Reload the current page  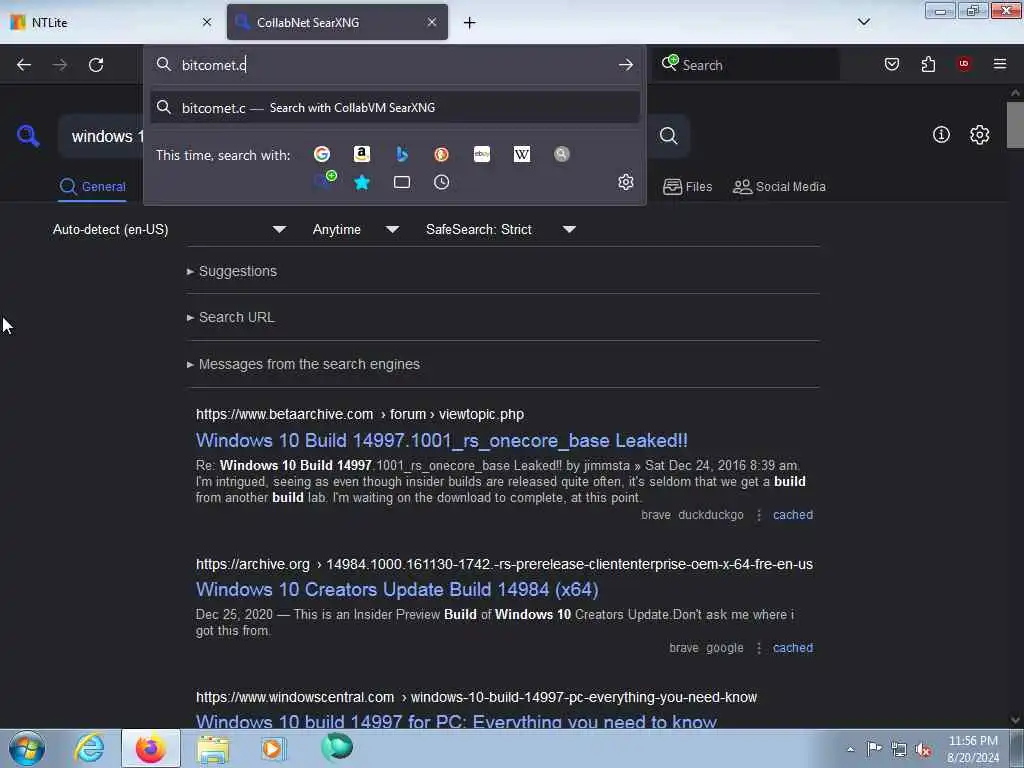click(x=96, y=65)
